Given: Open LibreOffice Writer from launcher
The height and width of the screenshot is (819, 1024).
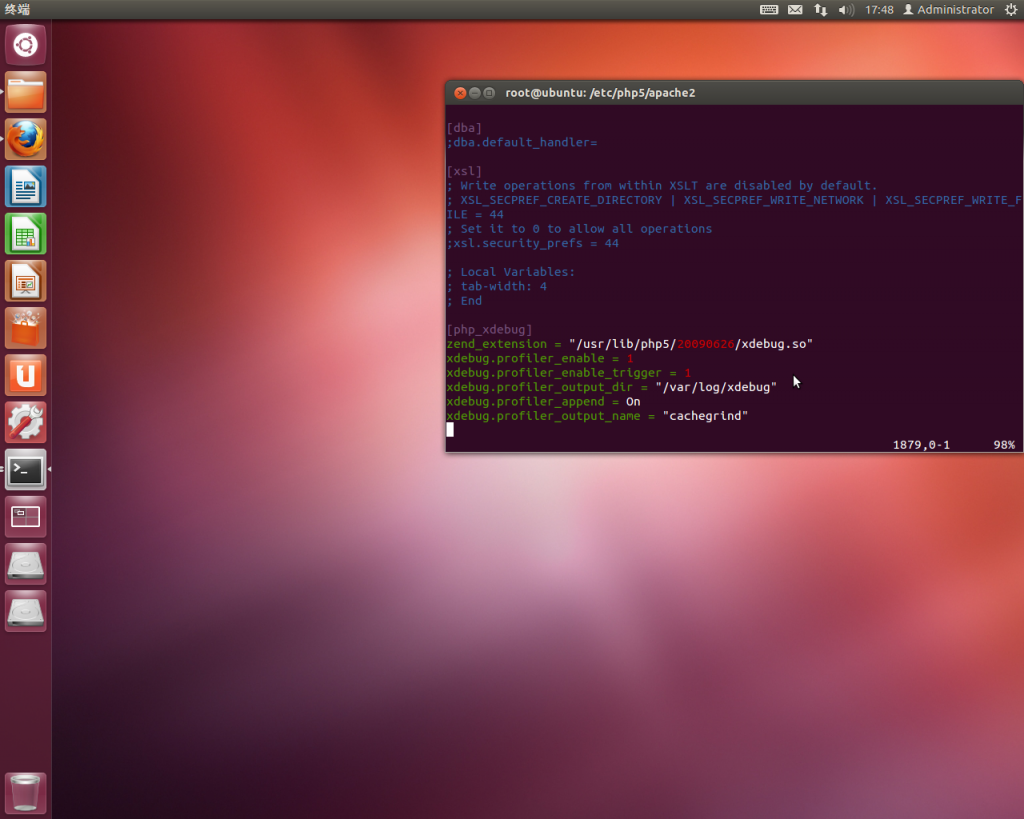Looking at the screenshot, I should [x=25, y=186].
